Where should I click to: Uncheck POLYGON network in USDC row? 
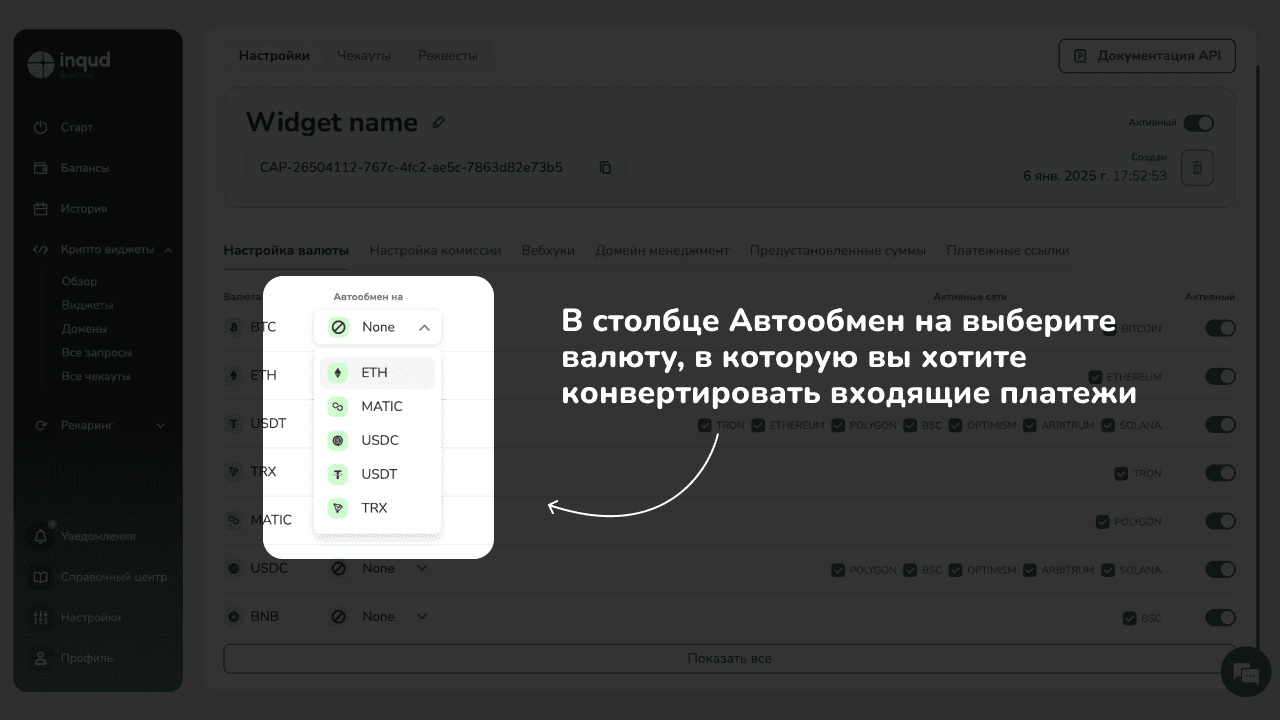(x=838, y=570)
